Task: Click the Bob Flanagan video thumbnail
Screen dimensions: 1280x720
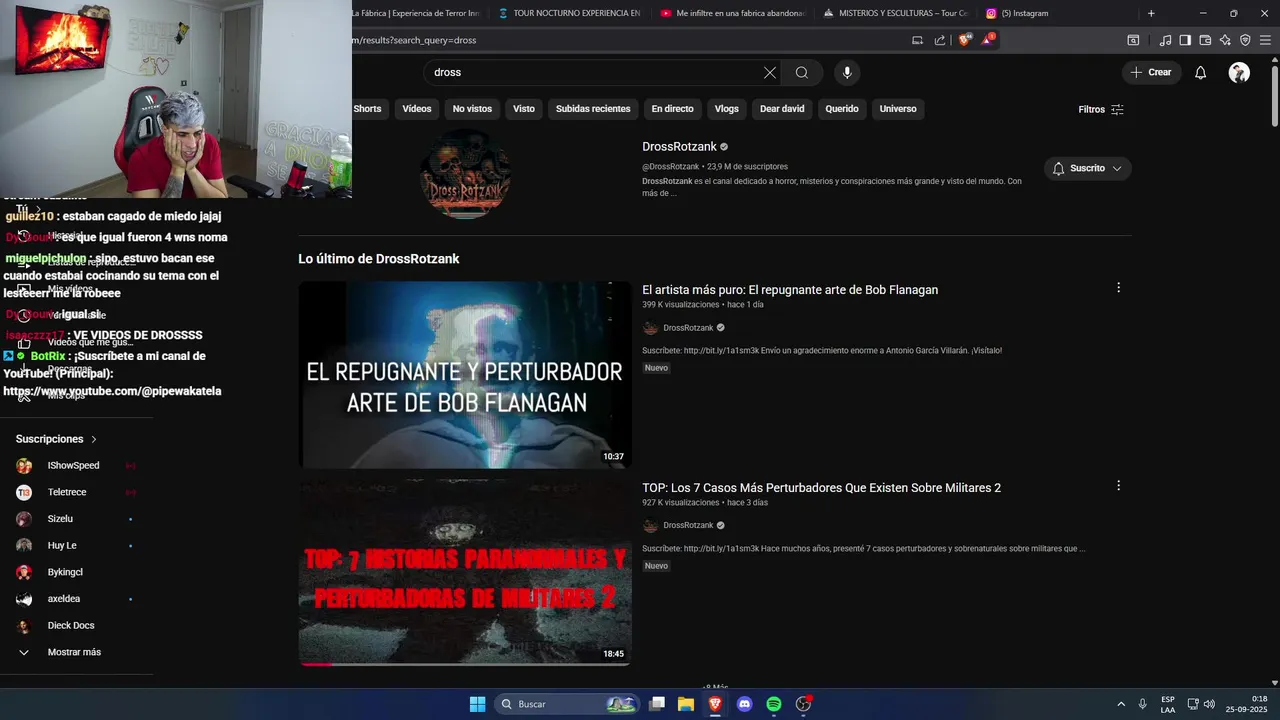Action: (465, 374)
